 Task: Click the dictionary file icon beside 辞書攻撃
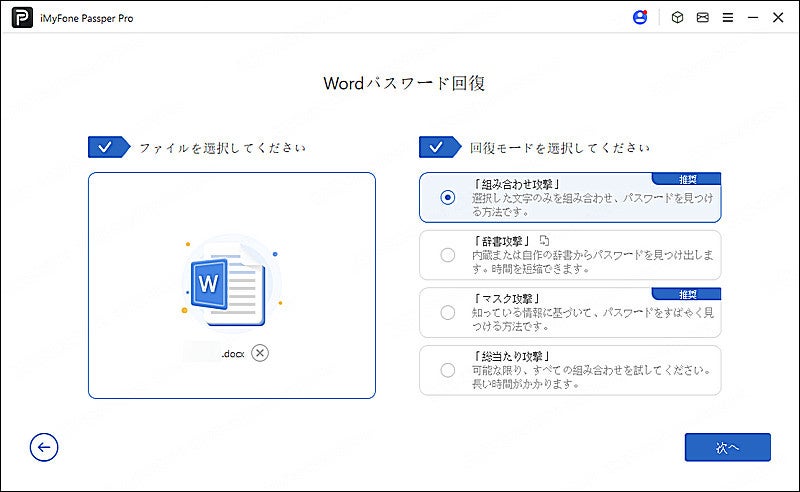[544, 240]
